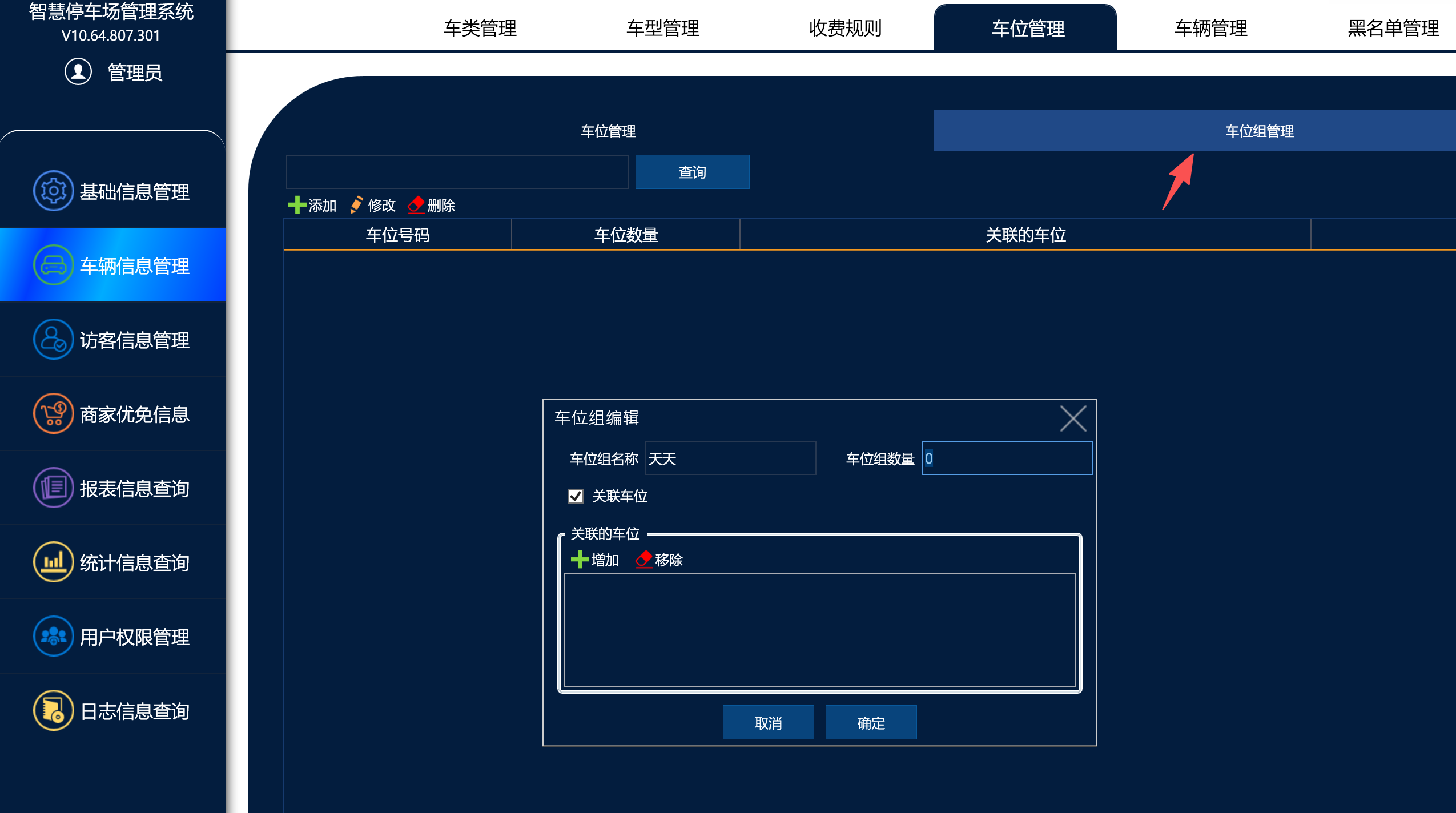
Task: Focus the search input next to 查询
Action: coord(457,172)
